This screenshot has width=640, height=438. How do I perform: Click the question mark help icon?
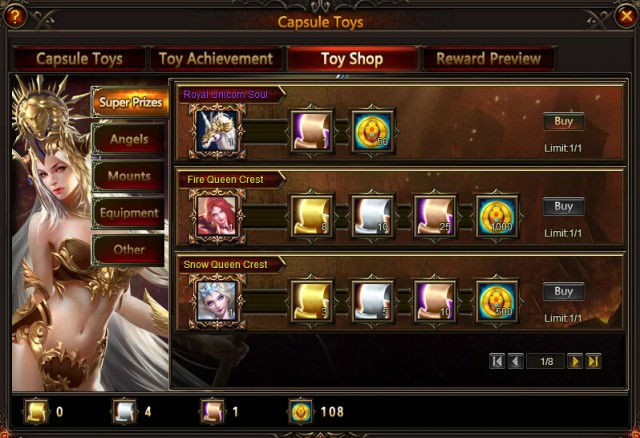pyautogui.click(x=15, y=16)
